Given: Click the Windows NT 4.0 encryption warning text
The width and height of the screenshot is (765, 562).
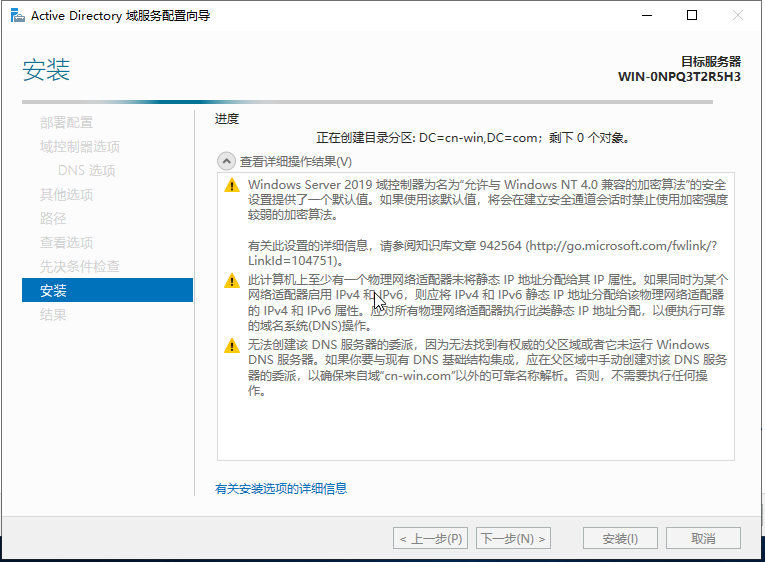Looking at the screenshot, I should [x=487, y=200].
